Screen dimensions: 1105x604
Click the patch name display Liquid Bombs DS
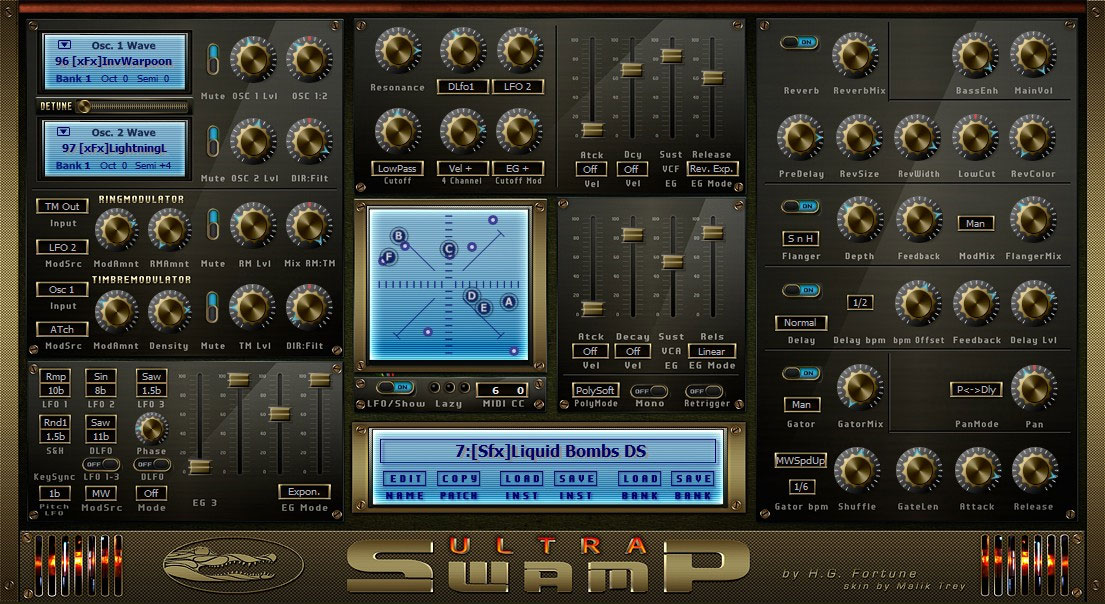coord(548,451)
